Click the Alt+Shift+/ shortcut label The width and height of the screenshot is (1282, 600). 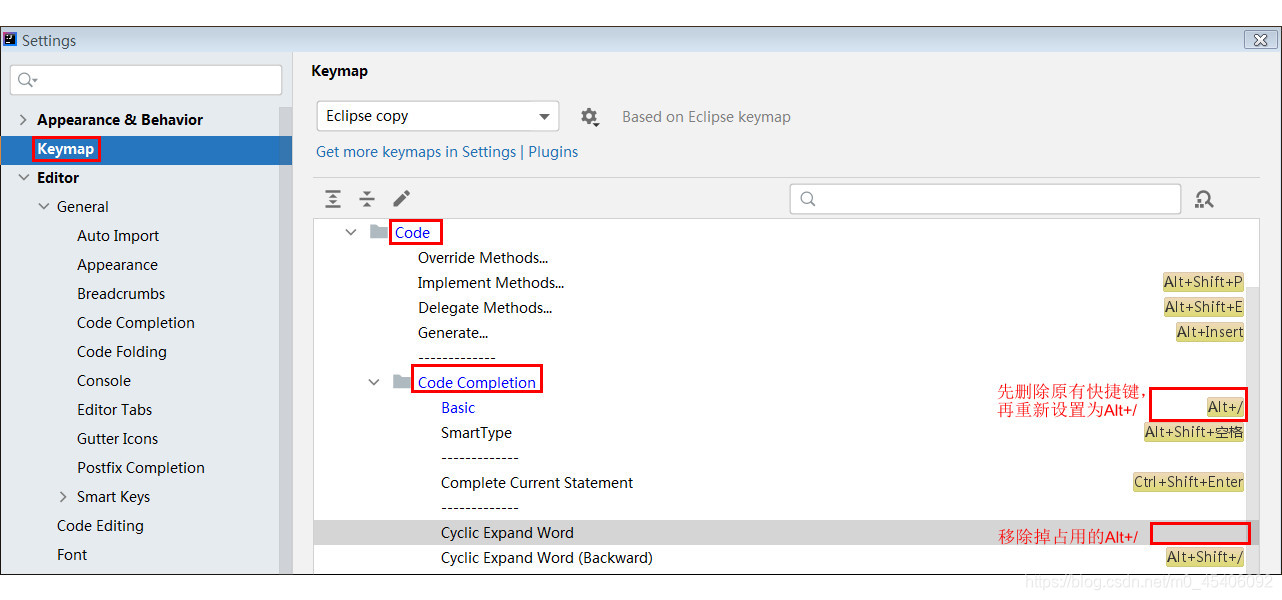(x=1205, y=557)
